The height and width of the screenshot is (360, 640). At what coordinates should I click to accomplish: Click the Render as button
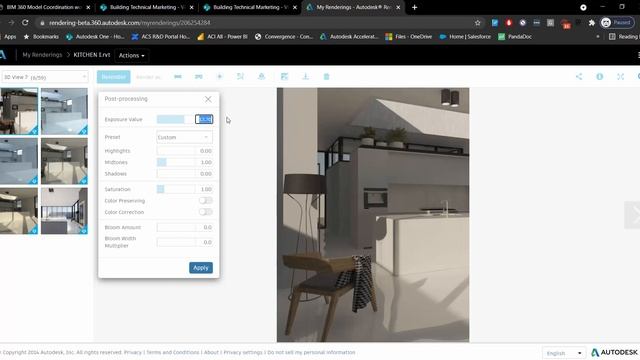(148, 77)
